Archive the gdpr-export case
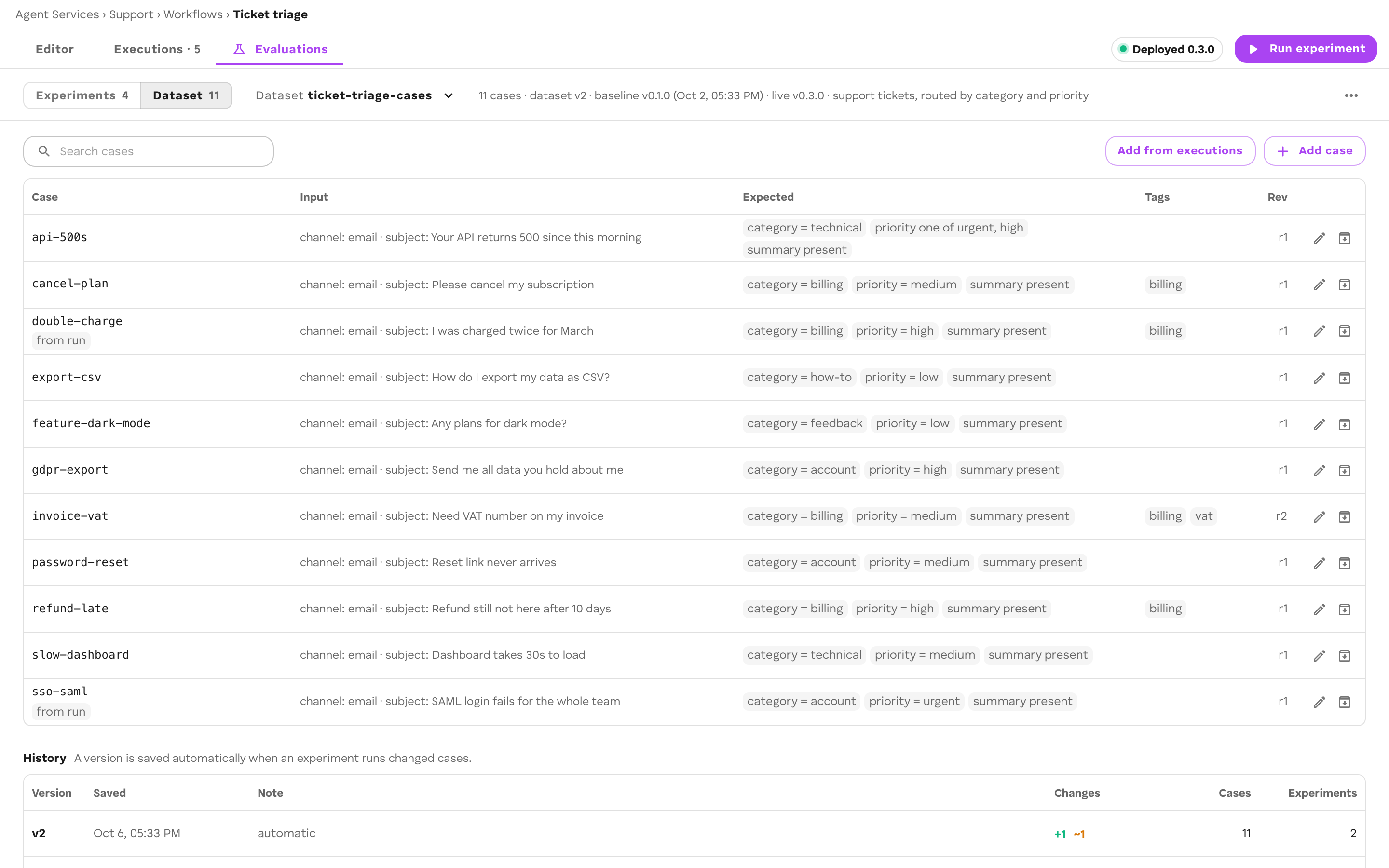The height and width of the screenshot is (868, 1389). pyautogui.click(x=1344, y=471)
